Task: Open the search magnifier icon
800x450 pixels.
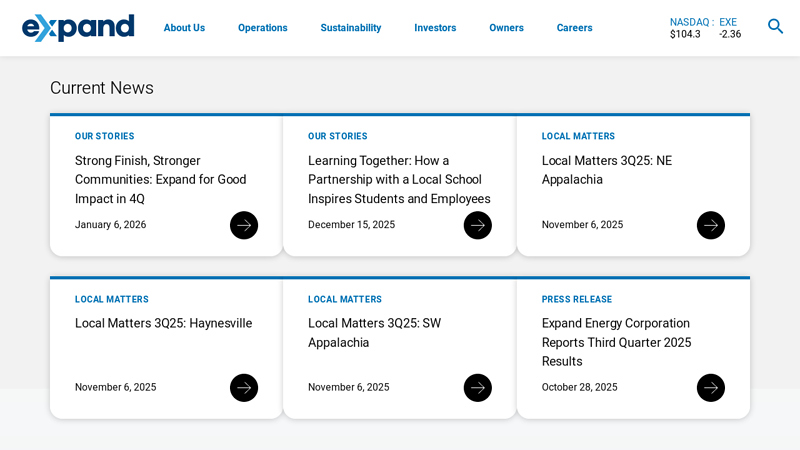Action: click(x=775, y=27)
